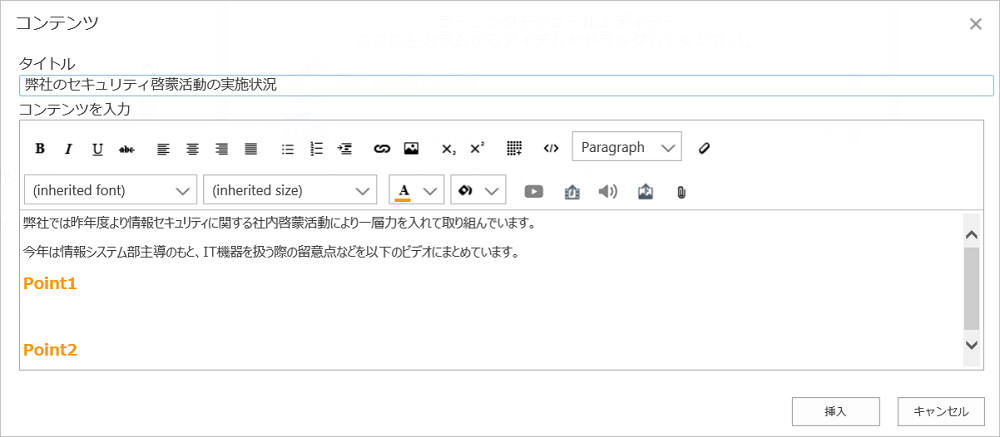Insert a table using the grid icon
The image size is (1000, 437).
[514, 148]
